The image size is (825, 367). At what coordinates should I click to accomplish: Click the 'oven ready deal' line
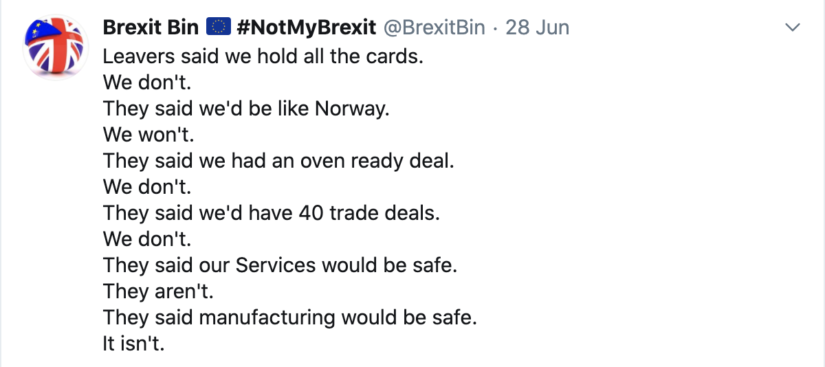(278, 161)
